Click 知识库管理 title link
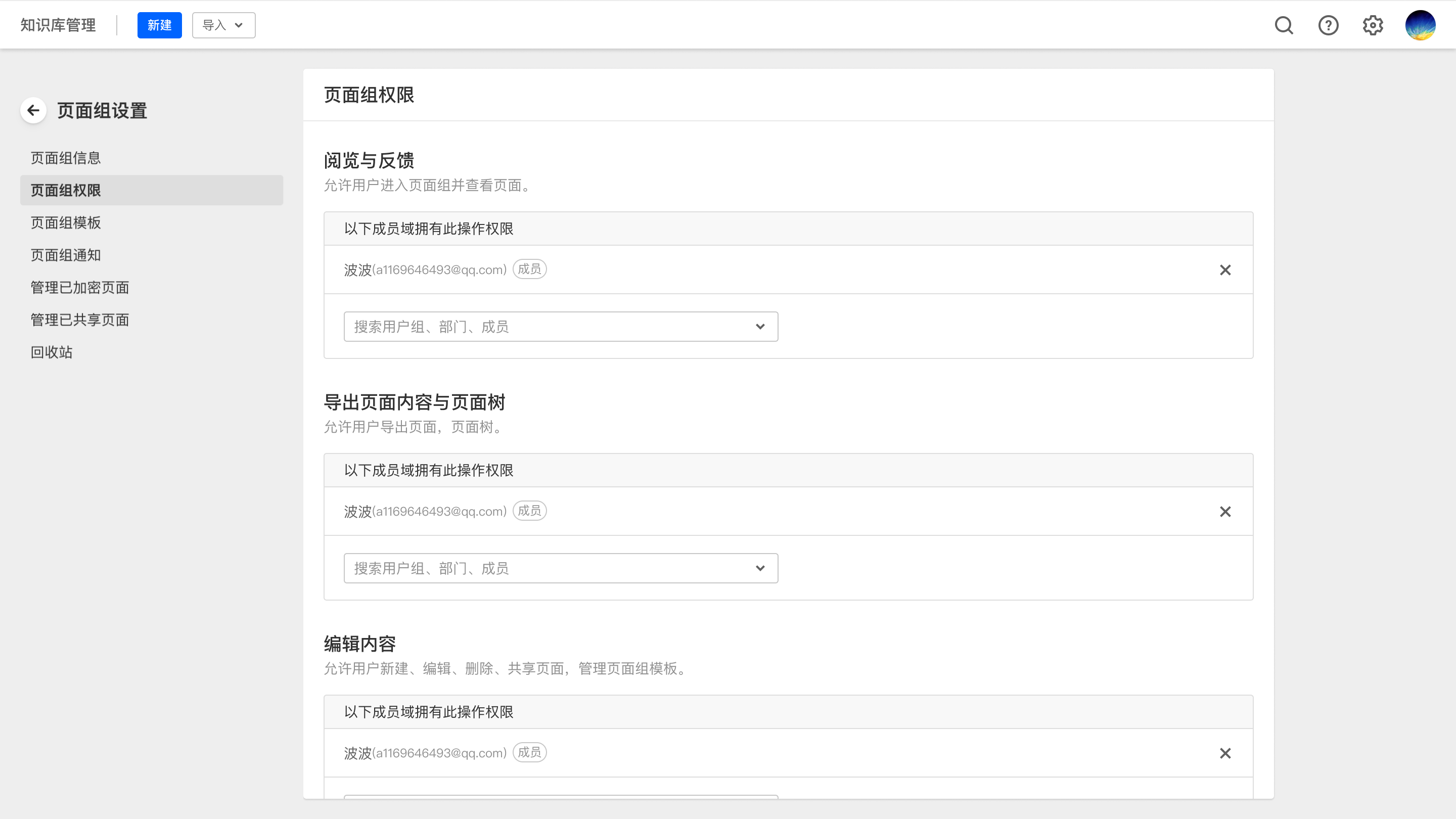 click(x=58, y=25)
